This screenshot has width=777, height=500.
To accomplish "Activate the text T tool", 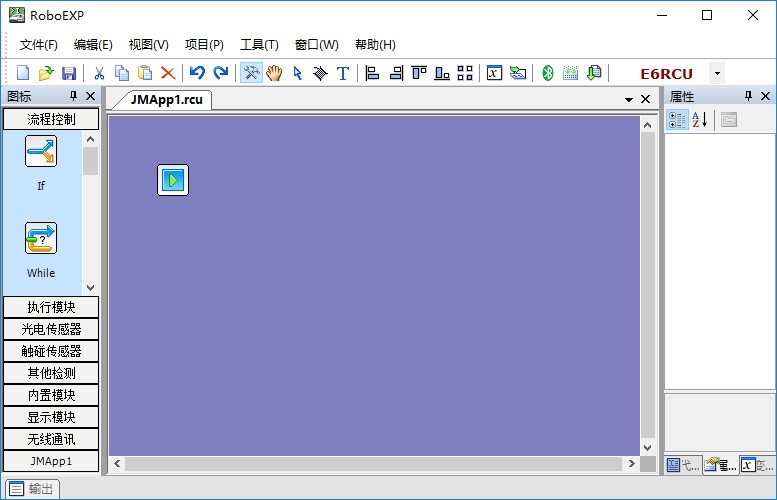I will point(343,73).
